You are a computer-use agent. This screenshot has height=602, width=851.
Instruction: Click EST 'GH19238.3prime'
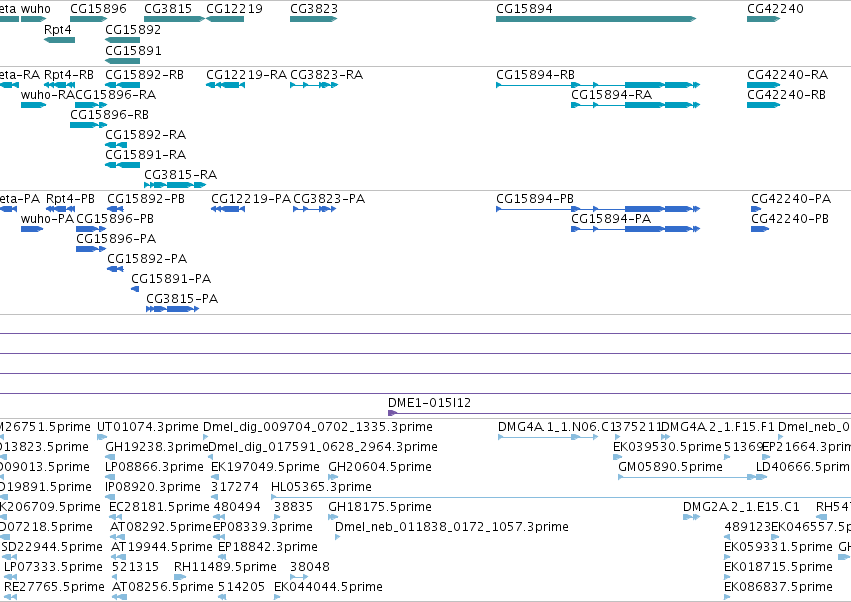pyautogui.click(x=157, y=447)
